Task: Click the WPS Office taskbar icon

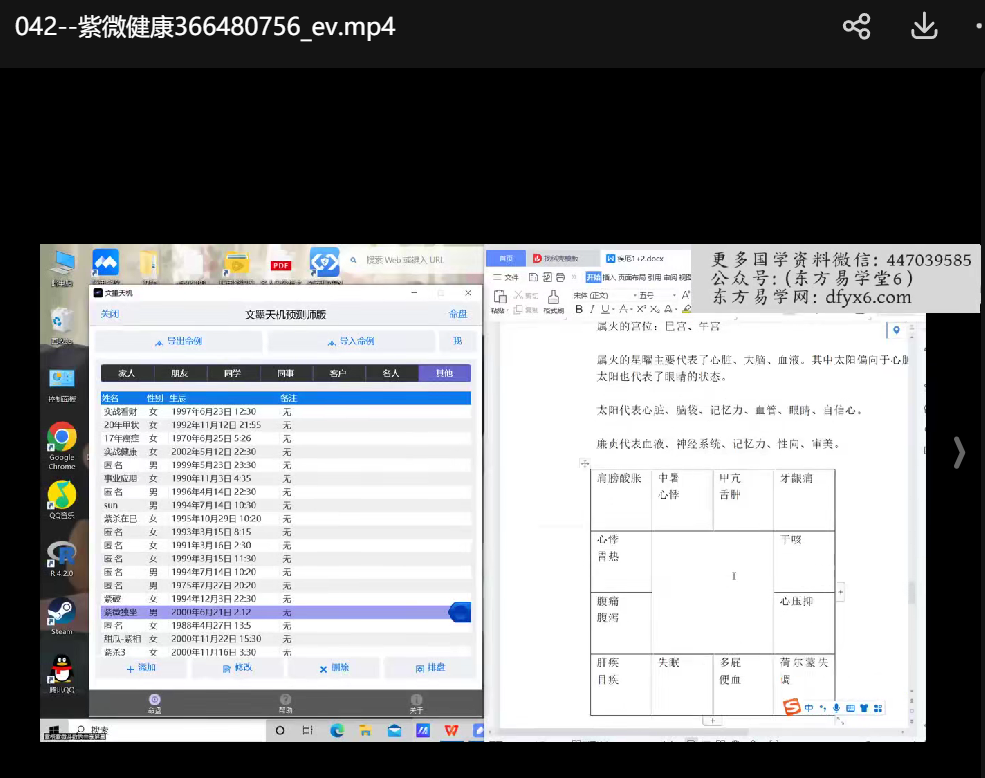Action: [x=451, y=731]
